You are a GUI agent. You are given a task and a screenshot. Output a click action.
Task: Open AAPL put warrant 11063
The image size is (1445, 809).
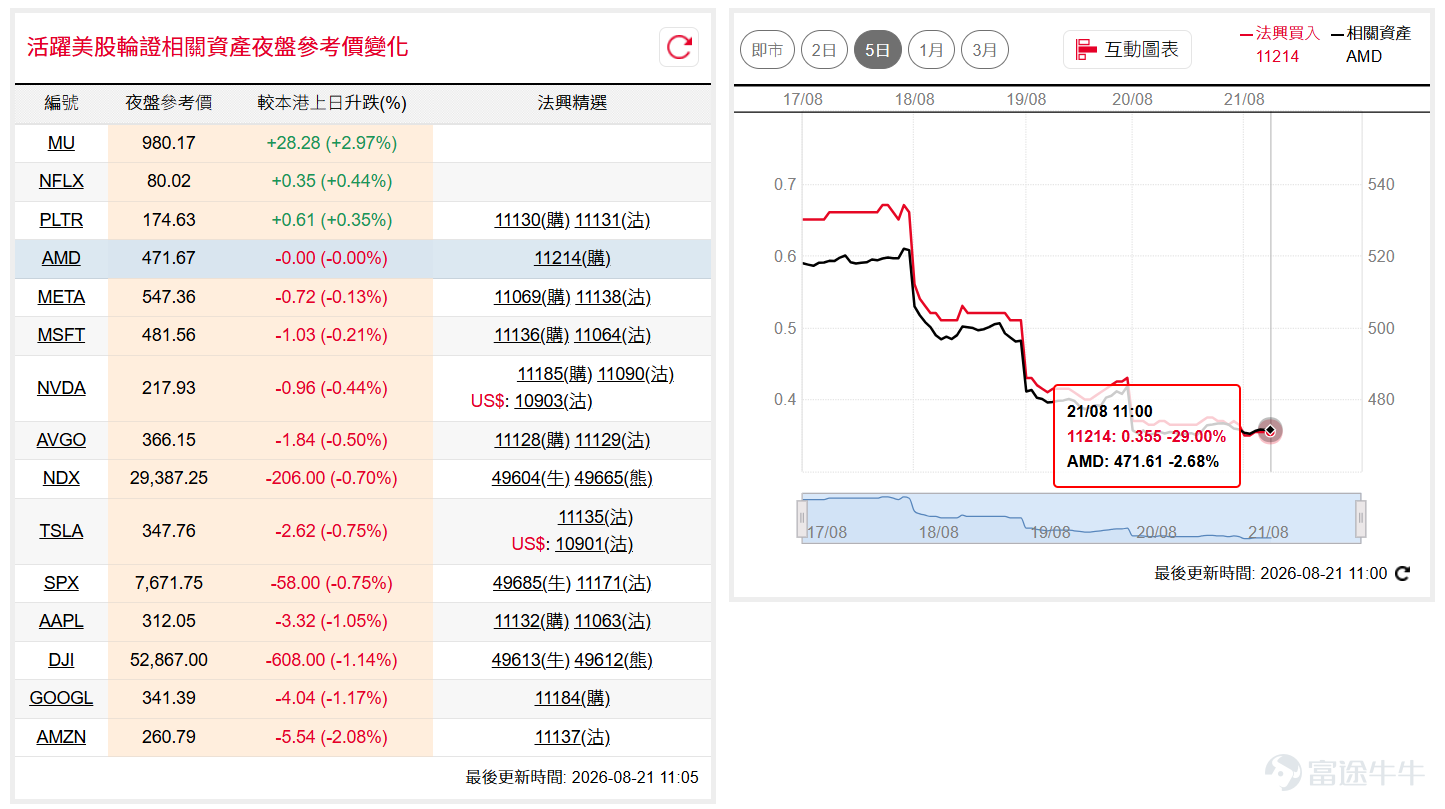pos(612,621)
